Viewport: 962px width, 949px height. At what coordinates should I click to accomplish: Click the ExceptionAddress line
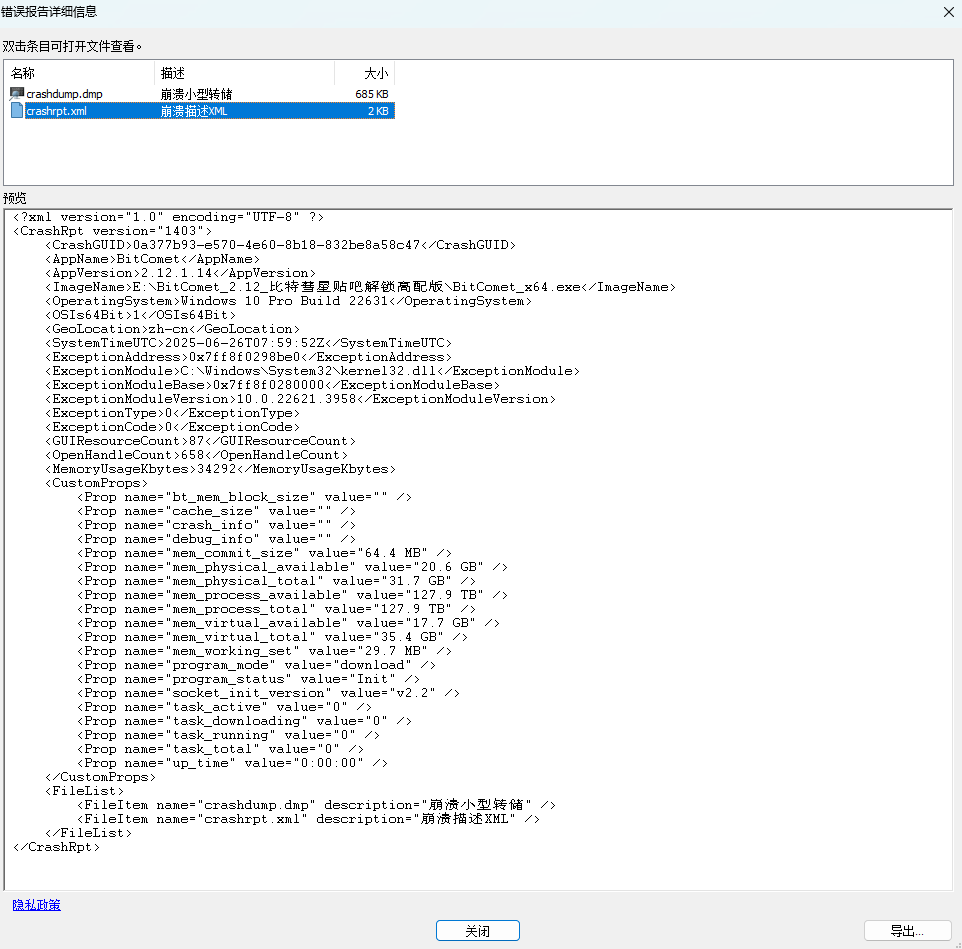(x=248, y=357)
